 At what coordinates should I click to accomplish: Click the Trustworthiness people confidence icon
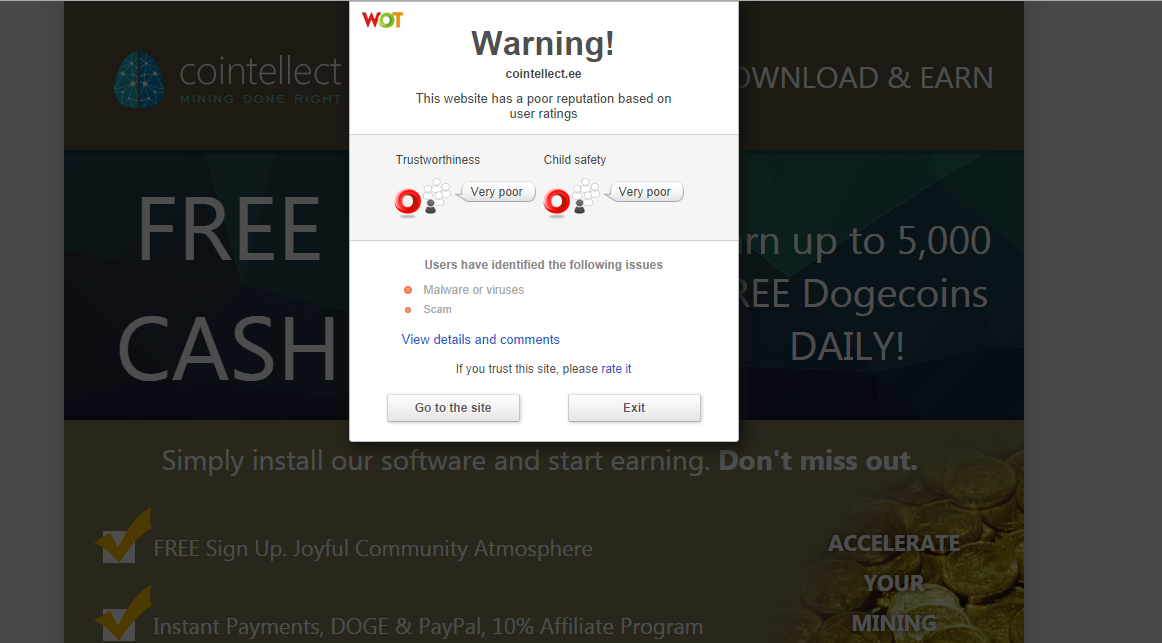coord(436,196)
